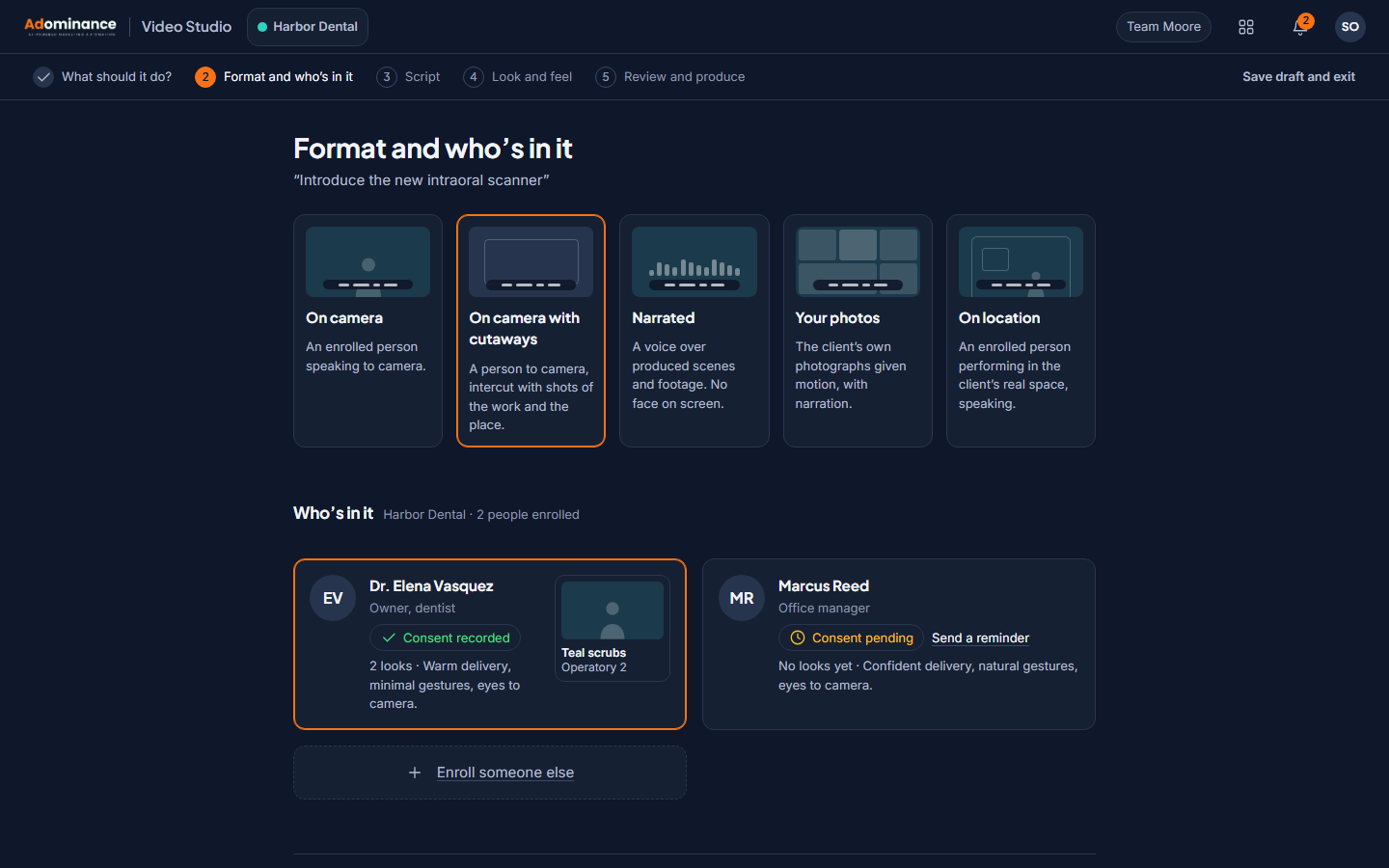Click the clock icon in Consent pending
The width and height of the screenshot is (1389, 868).
(798, 637)
